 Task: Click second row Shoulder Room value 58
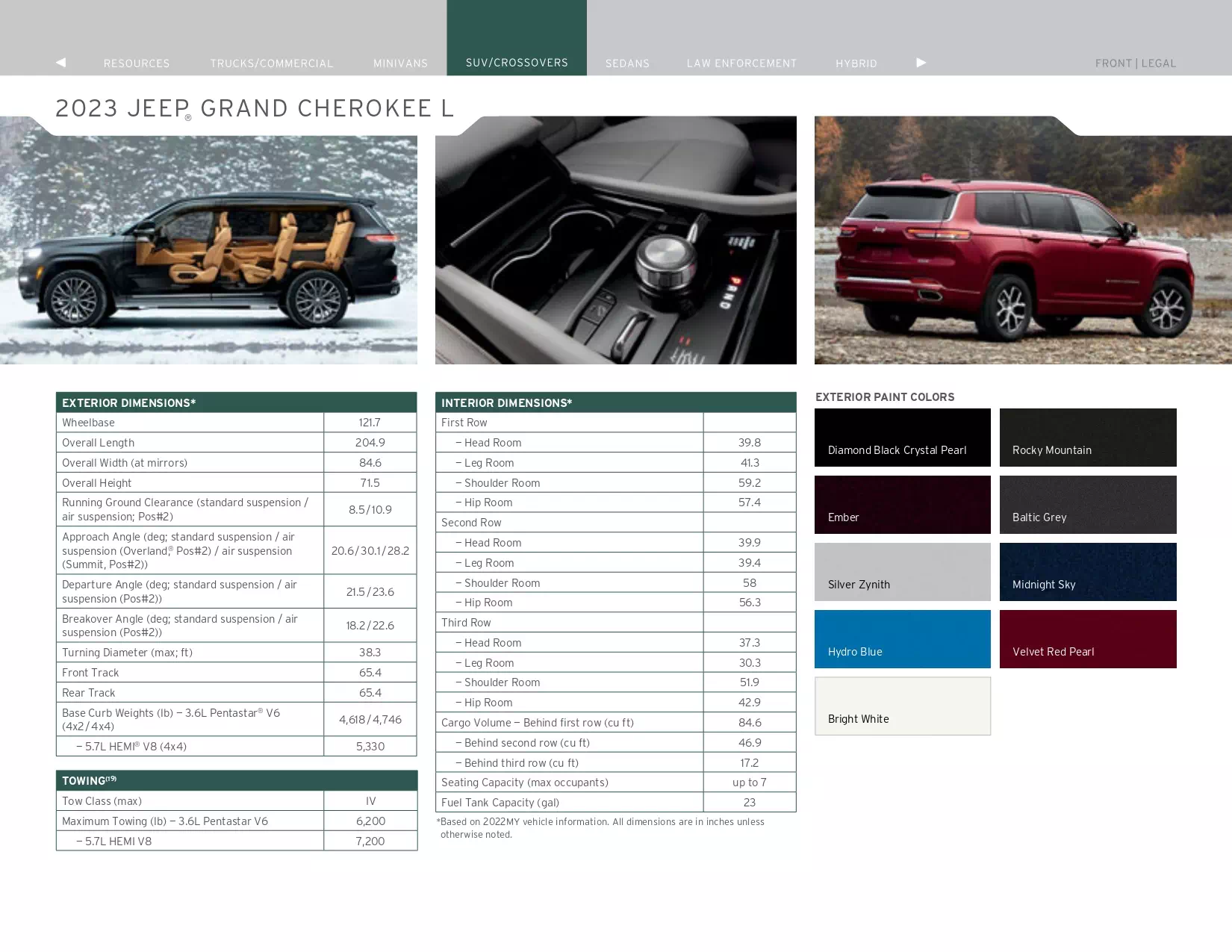coord(750,583)
